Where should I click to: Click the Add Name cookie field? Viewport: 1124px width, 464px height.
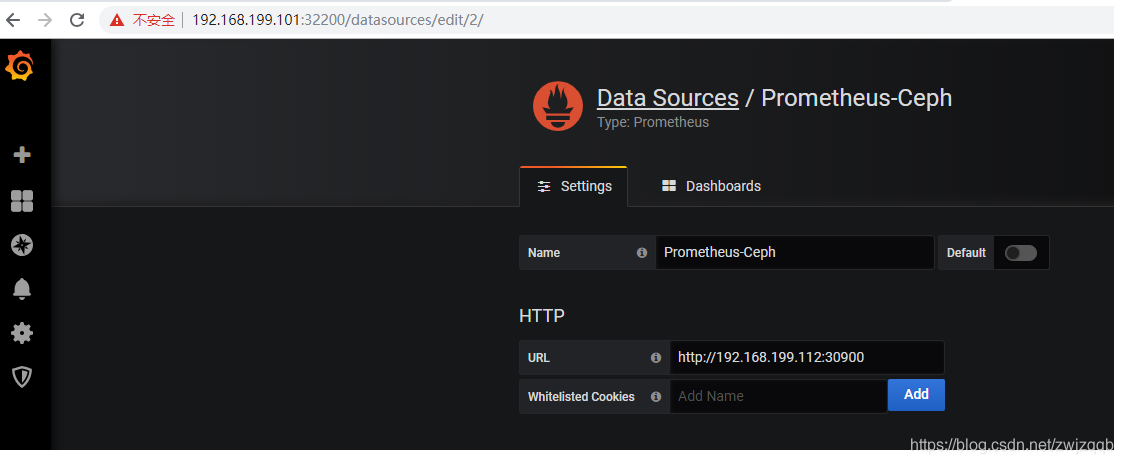coord(778,396)
